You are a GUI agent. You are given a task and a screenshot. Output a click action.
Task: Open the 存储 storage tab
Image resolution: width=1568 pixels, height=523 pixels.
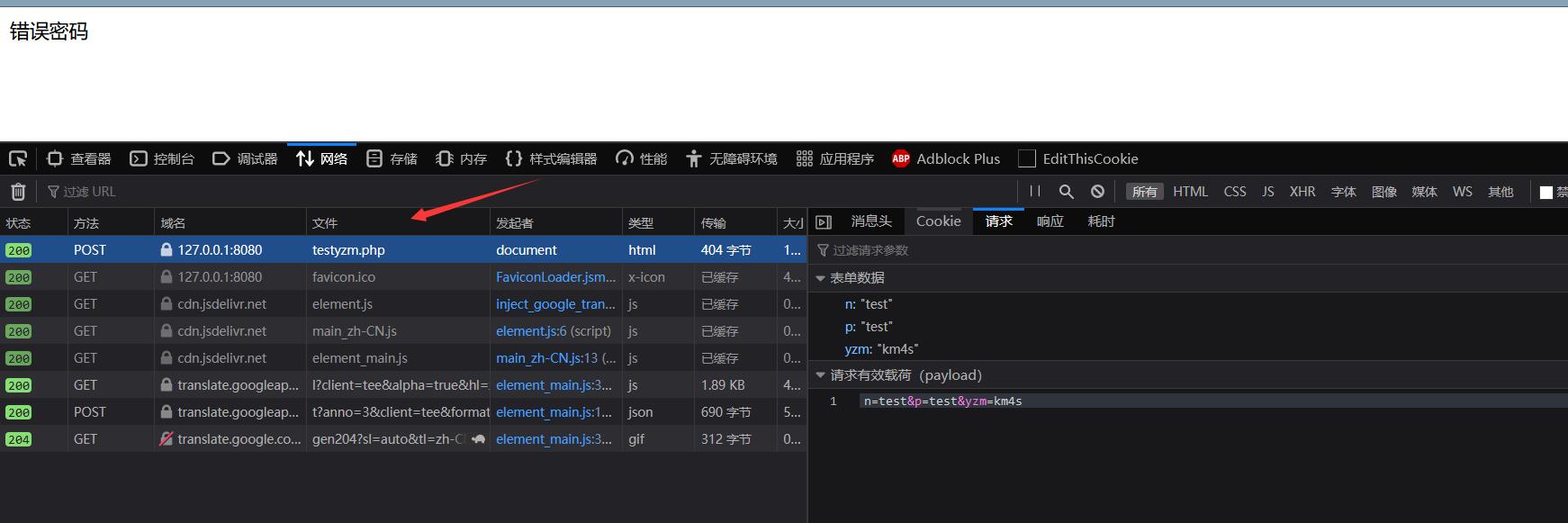pyautogui.click(x=392, y=159)
